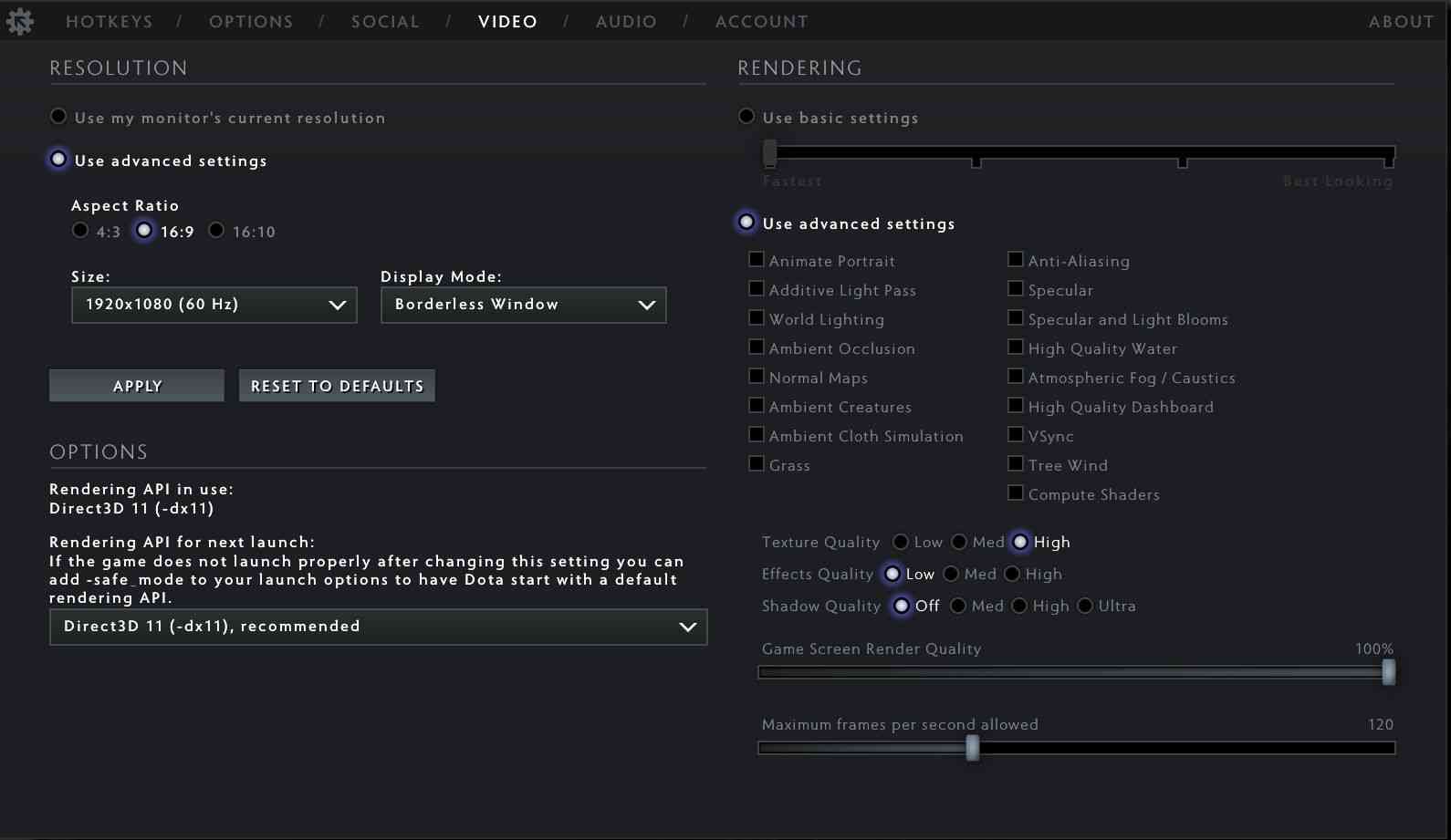Select Use basic settings for rendering

(x=747, y=117)
